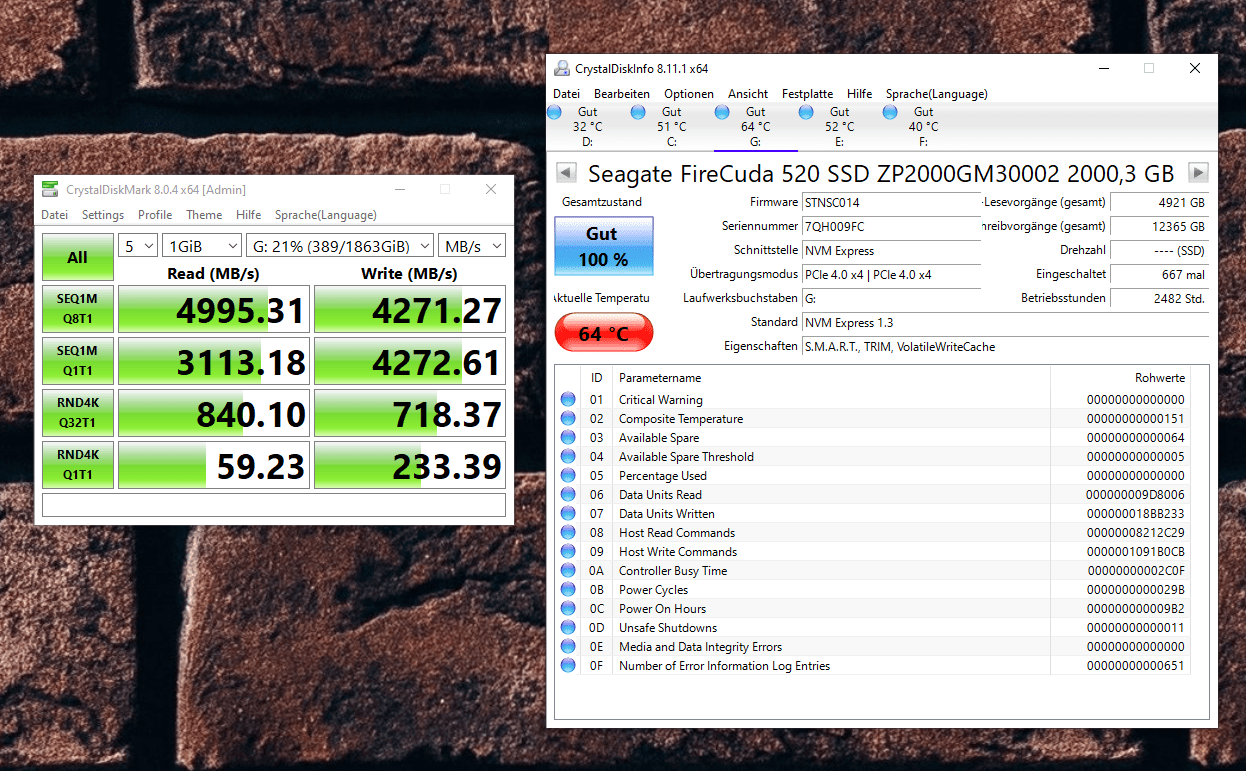Click the Gut 100 % health status button
The width and height of the screenshot is (1246, 771).
click(603, 246)
